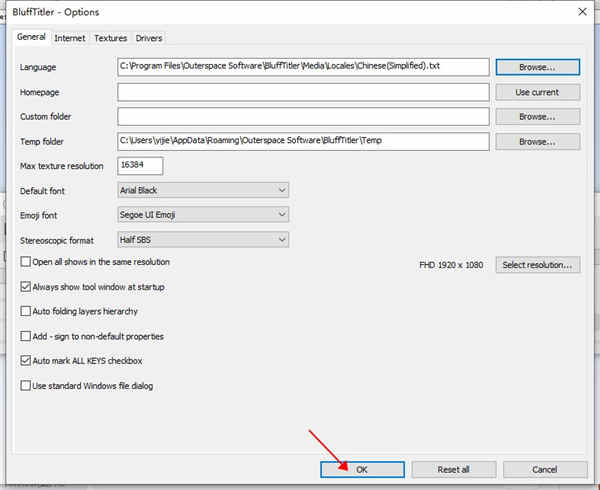
Task: Click the Custom folder input field
Action: (303, 117)
